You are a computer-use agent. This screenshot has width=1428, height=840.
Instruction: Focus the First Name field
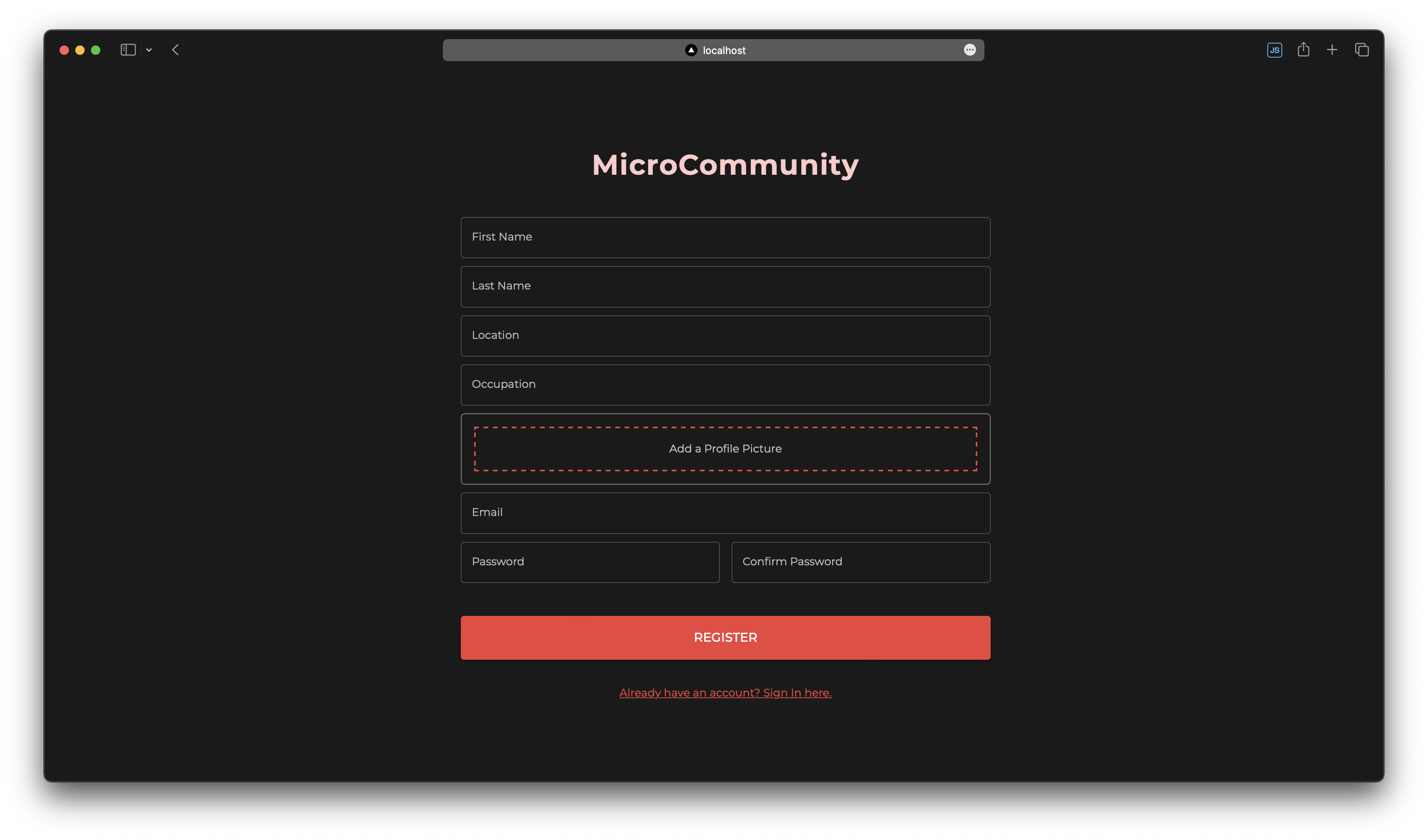(x=725, y=237)
